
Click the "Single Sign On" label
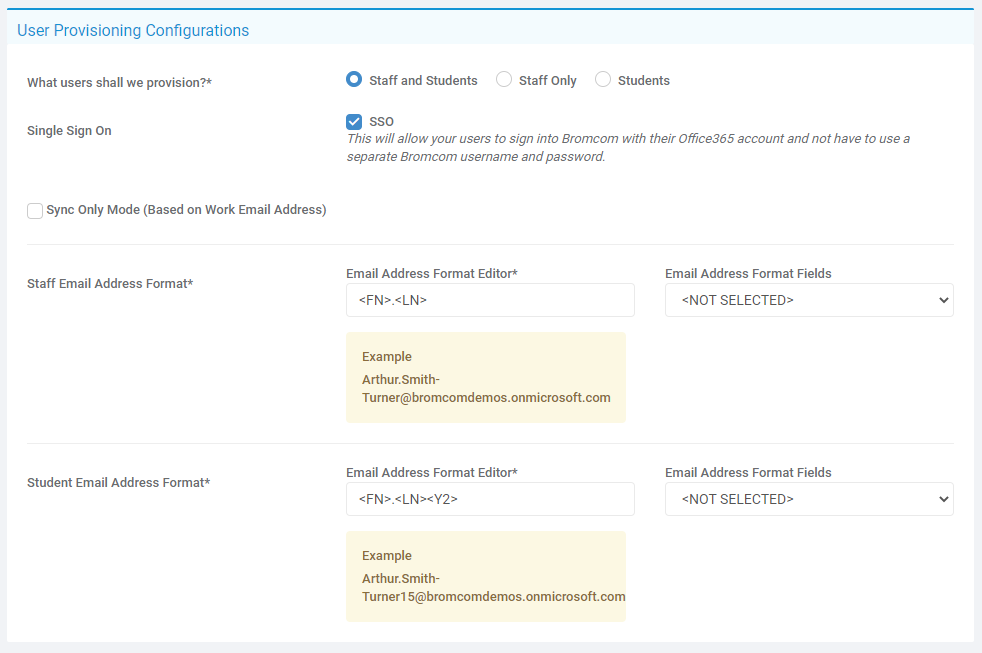(69, 131)
